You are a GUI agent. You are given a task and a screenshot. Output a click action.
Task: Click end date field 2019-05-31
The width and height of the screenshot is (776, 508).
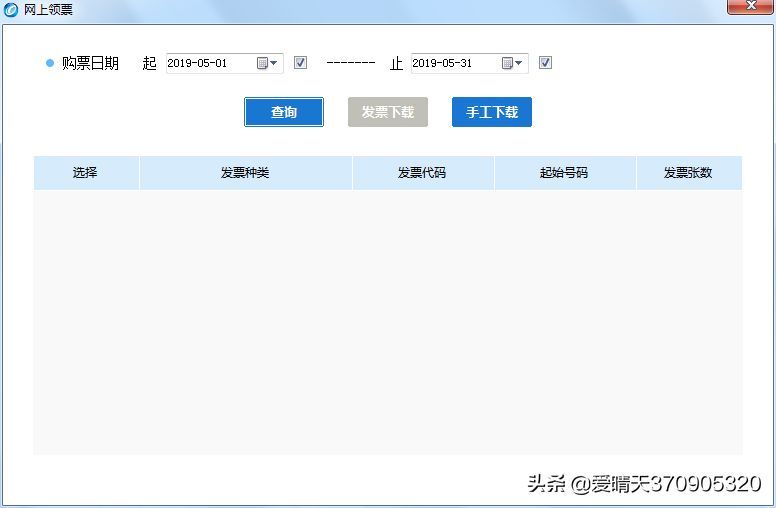click(470, 63)
